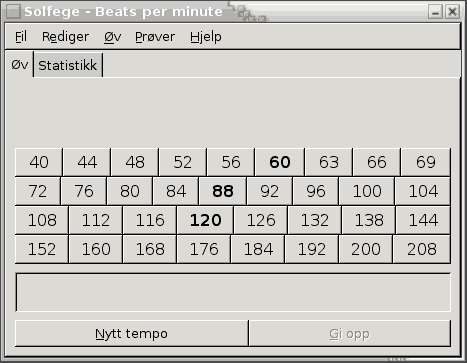Screen dimensions: 467x363
Task: Choose tempo 40 button
Action: pyautogui.click(x=39, y=162)
